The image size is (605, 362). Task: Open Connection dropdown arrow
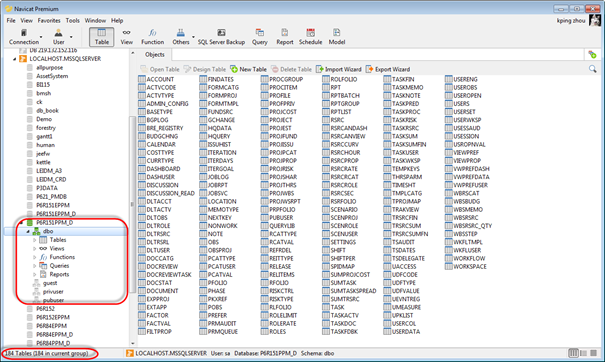click(41, 37)
